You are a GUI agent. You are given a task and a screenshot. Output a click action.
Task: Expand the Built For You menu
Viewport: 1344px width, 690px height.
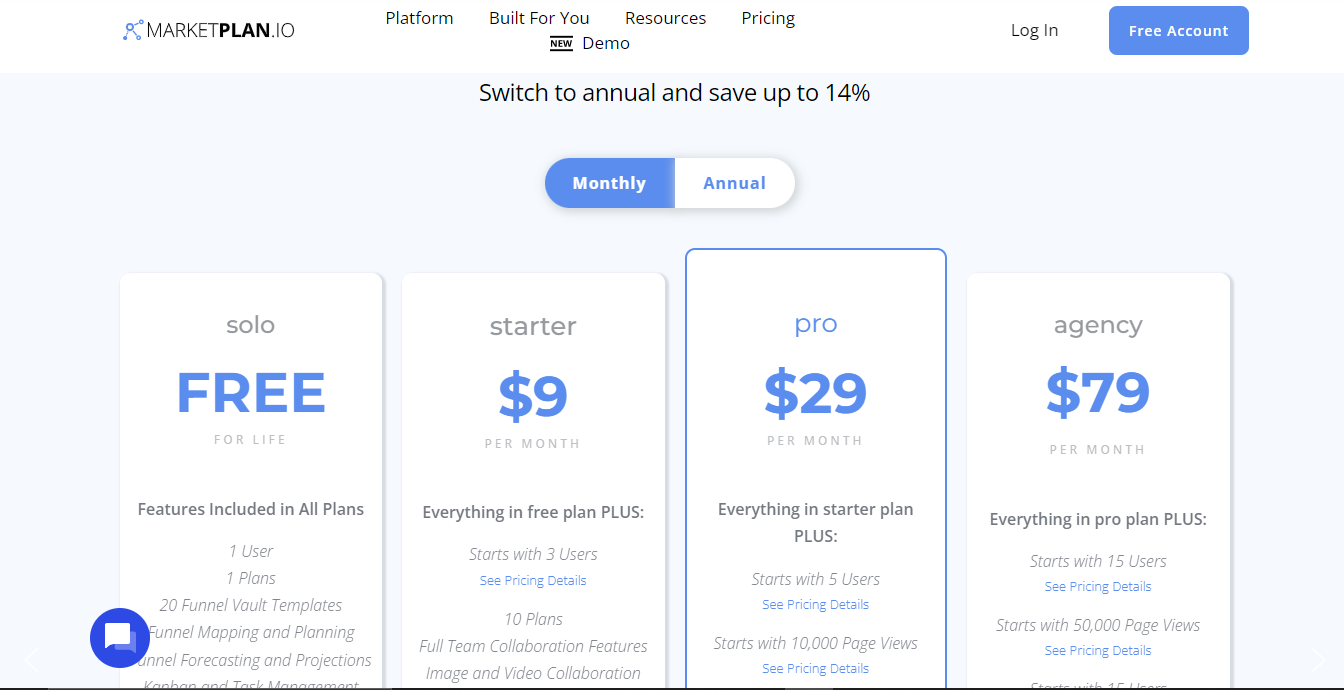point(539,18)
